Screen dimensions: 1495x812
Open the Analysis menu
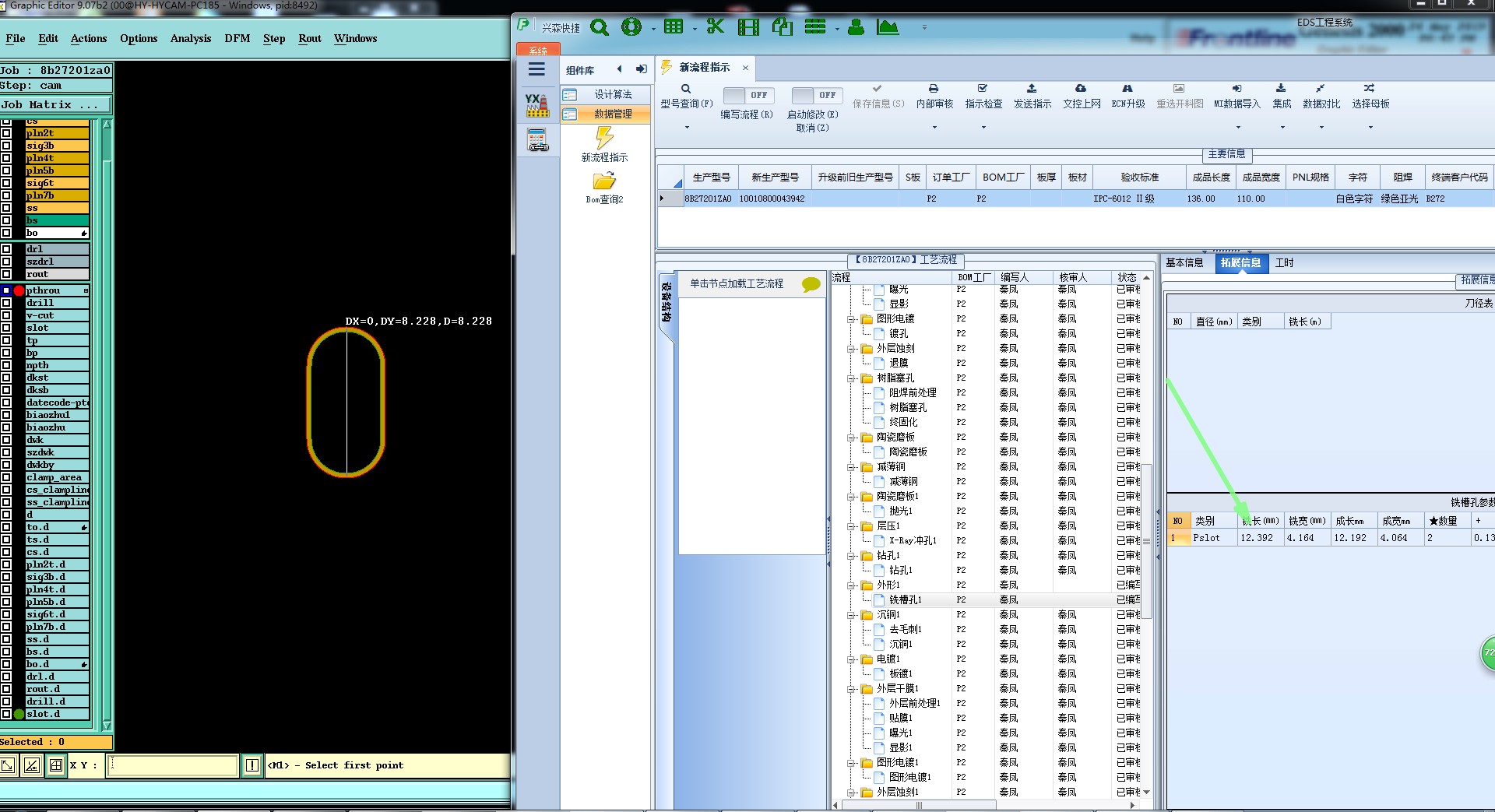tap(190, 38)
